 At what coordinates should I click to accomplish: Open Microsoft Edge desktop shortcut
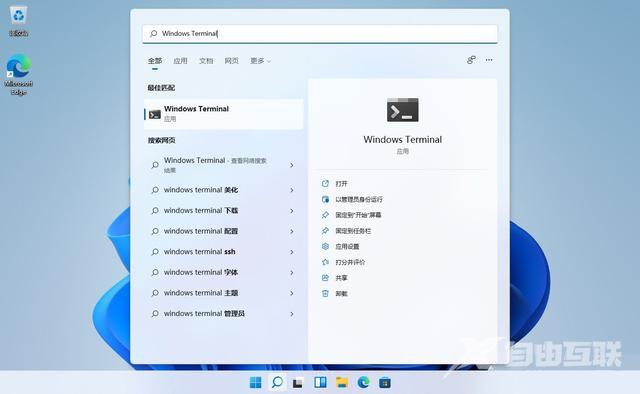18,75
